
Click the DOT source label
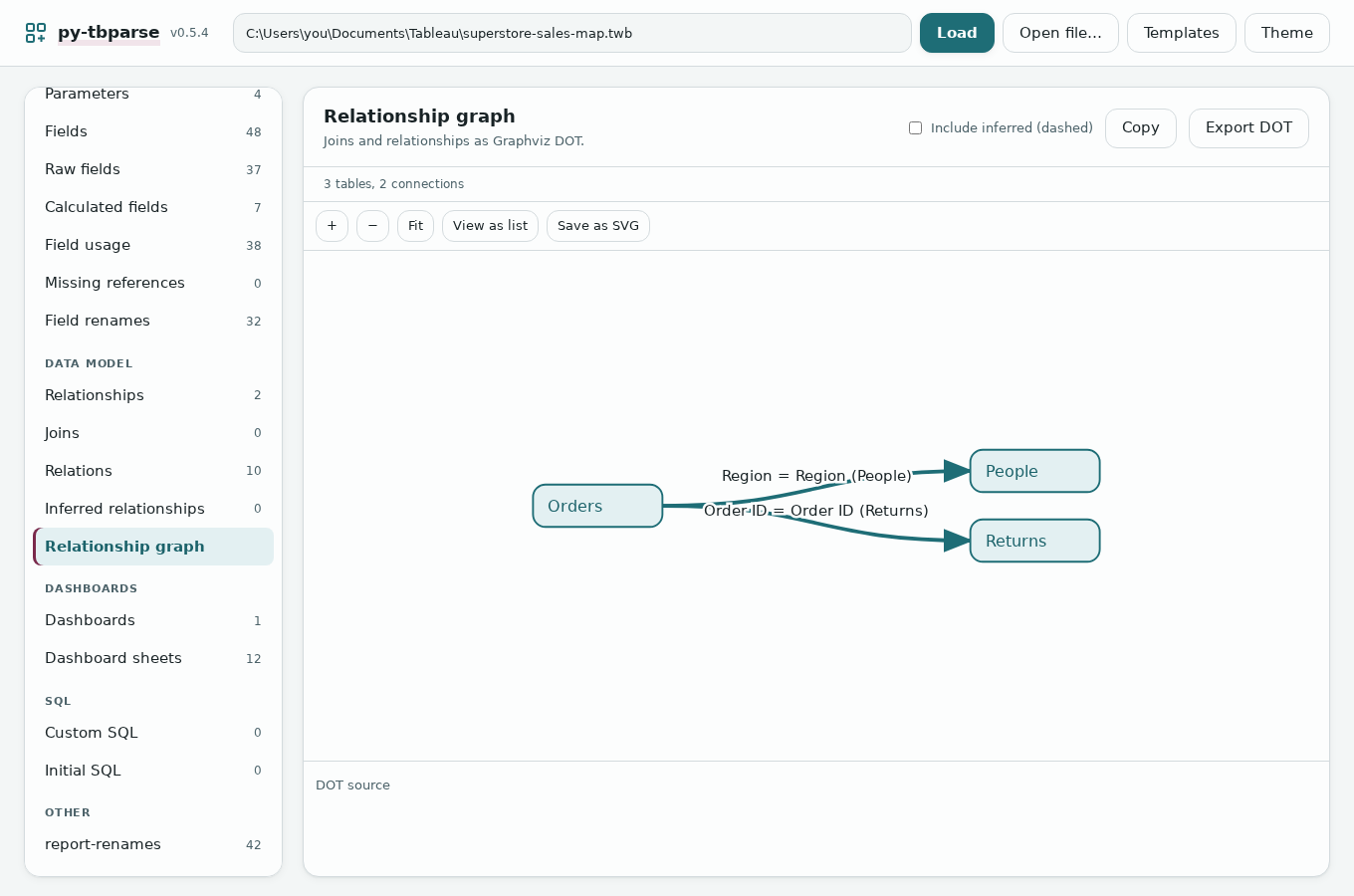click(x=352, y=785)
